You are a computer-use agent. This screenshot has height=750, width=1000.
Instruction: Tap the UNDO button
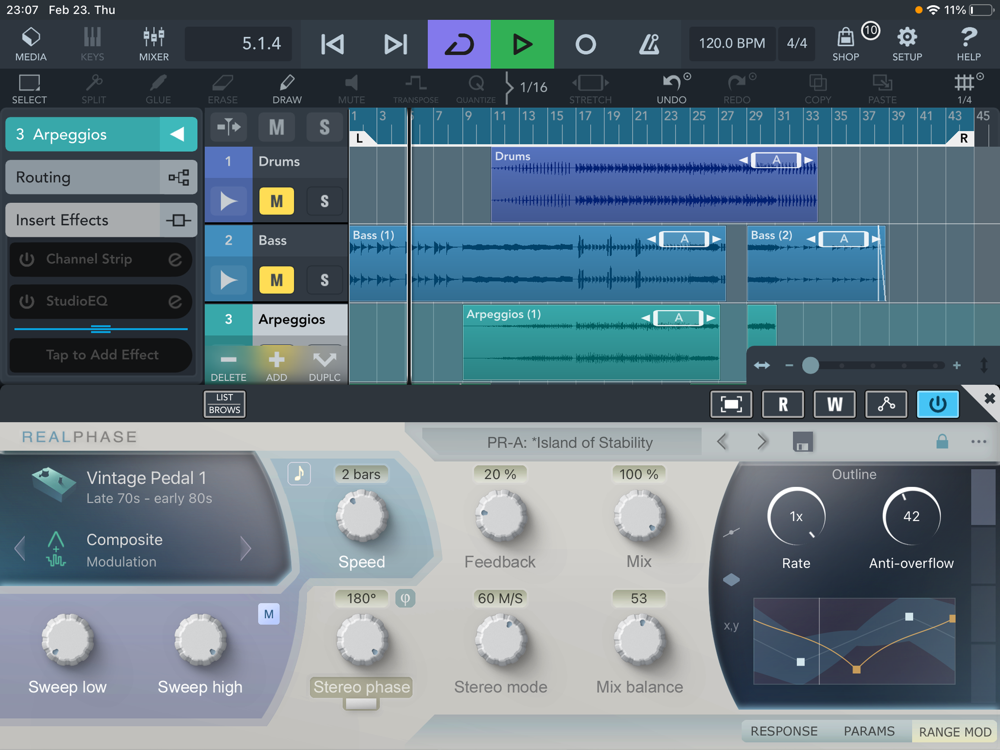672,89
